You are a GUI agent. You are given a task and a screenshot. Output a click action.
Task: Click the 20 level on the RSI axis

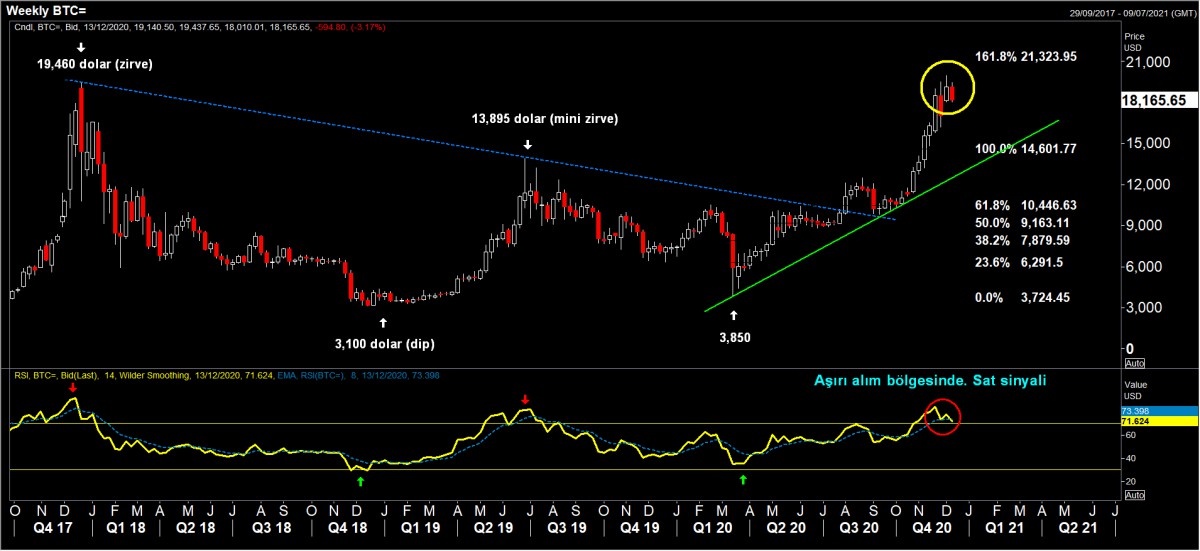pyautogui.click(x=1131, y=481)
